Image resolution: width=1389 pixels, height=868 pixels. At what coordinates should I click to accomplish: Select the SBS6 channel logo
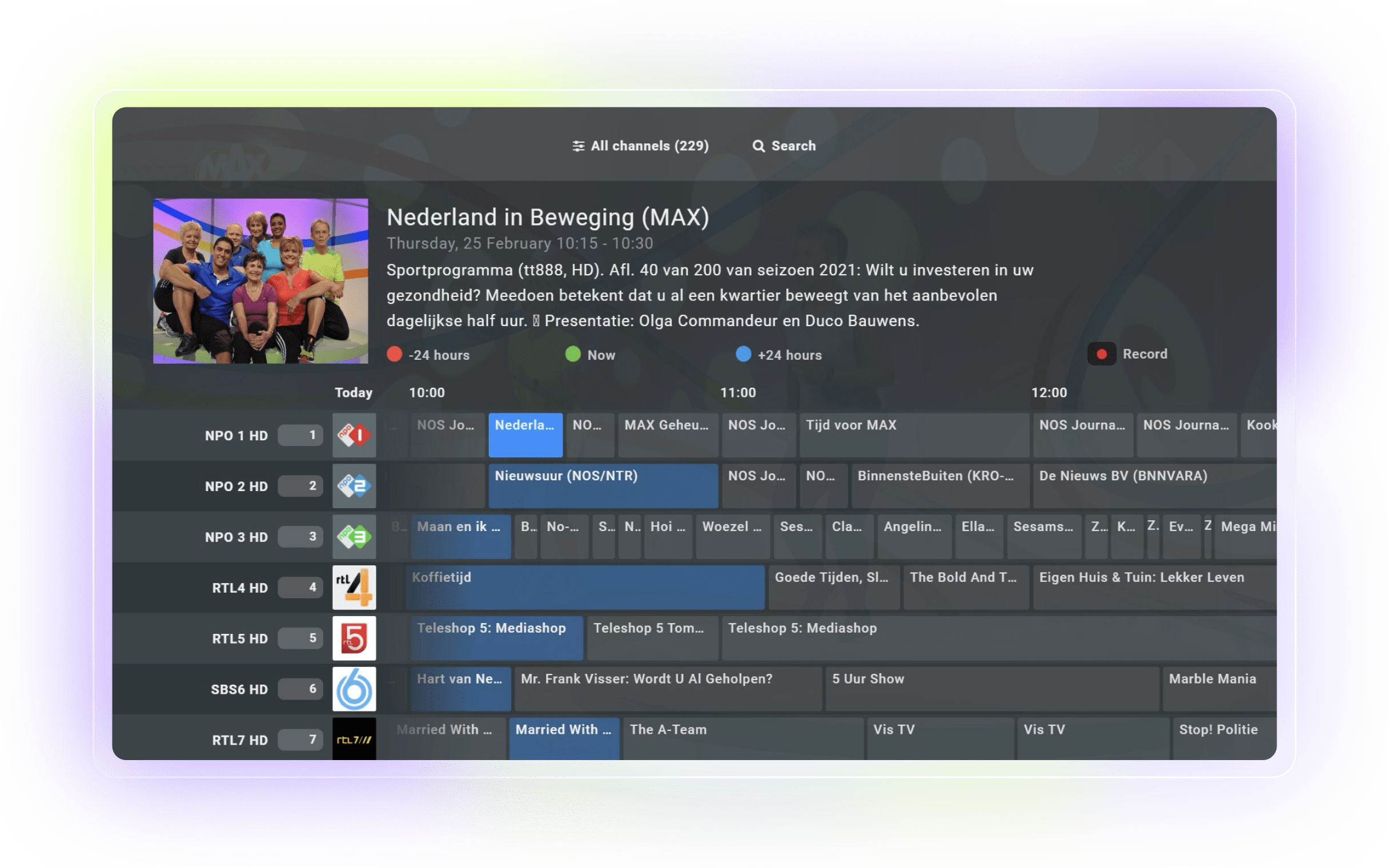click(x=354, y=689)
